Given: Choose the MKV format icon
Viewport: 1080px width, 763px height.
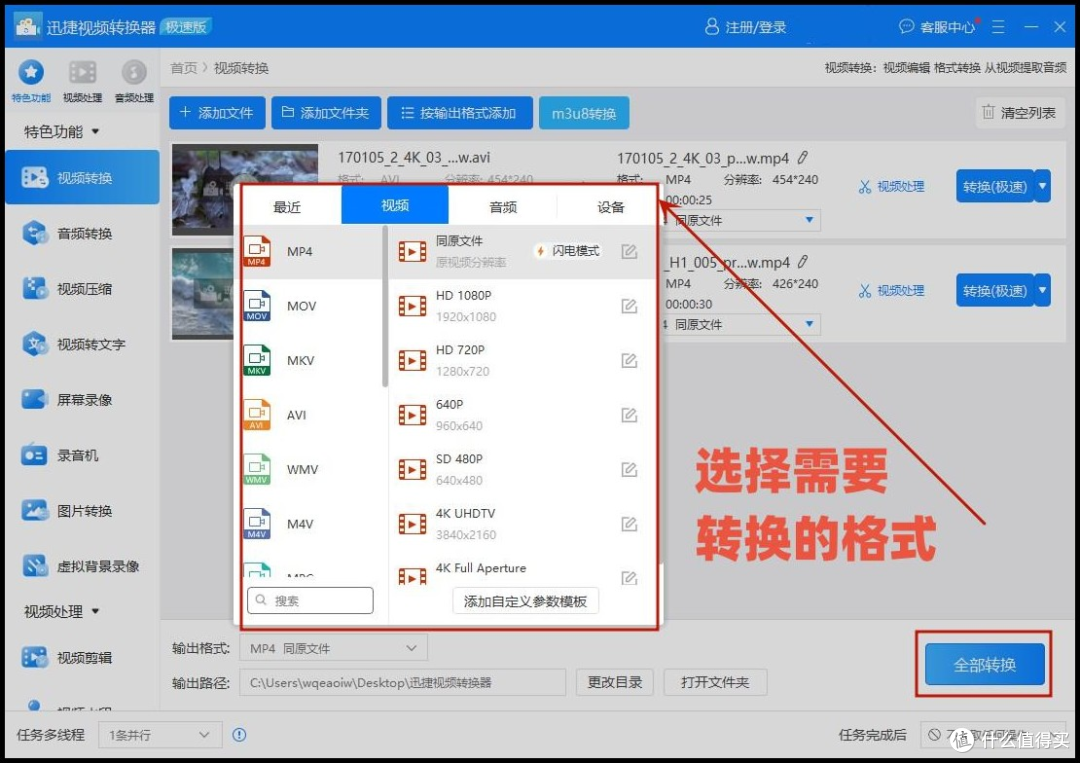Looking at the screenshot, I should pyautogui.click(x=257, y=360).
